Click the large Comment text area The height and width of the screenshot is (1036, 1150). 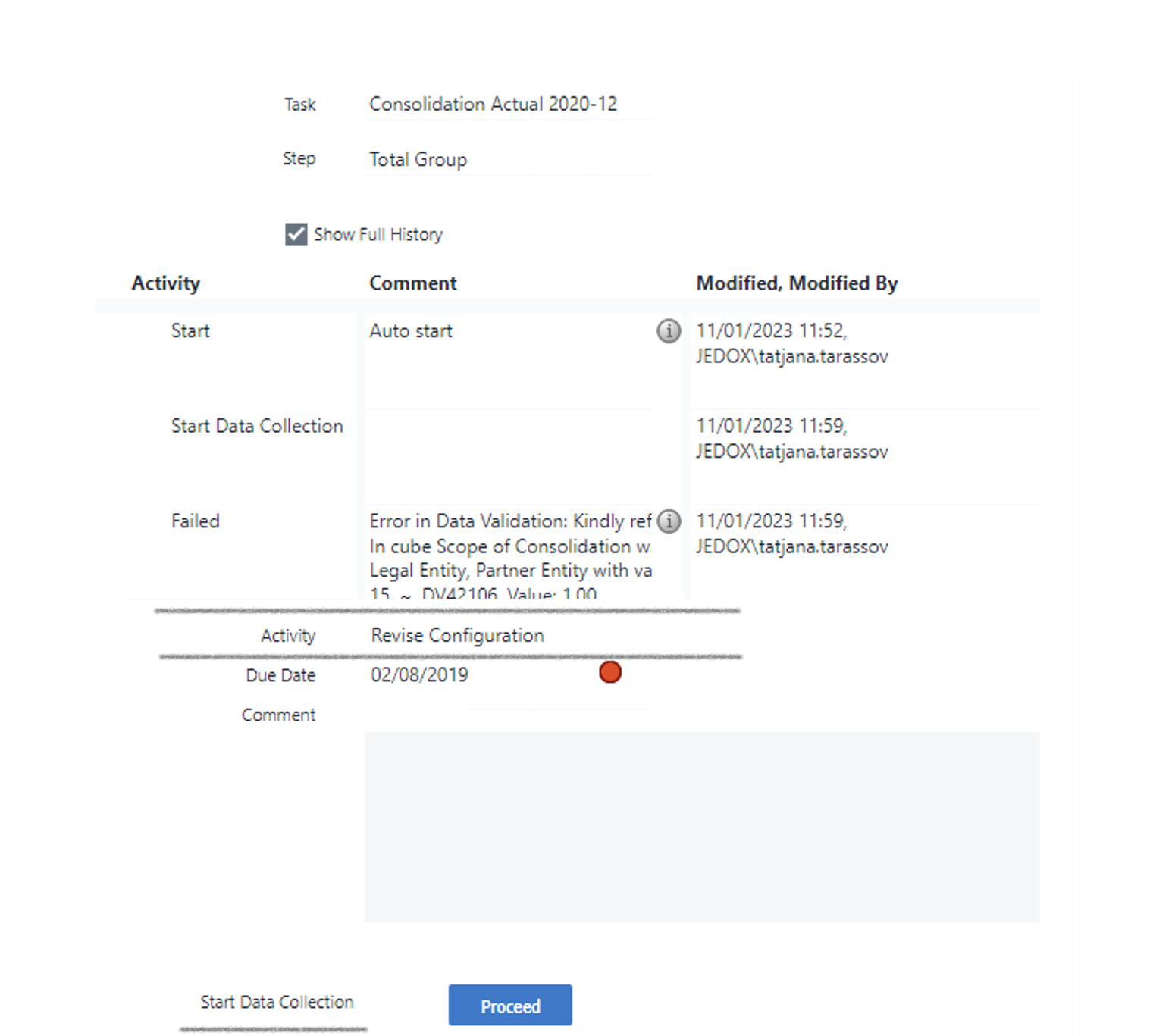702,827
